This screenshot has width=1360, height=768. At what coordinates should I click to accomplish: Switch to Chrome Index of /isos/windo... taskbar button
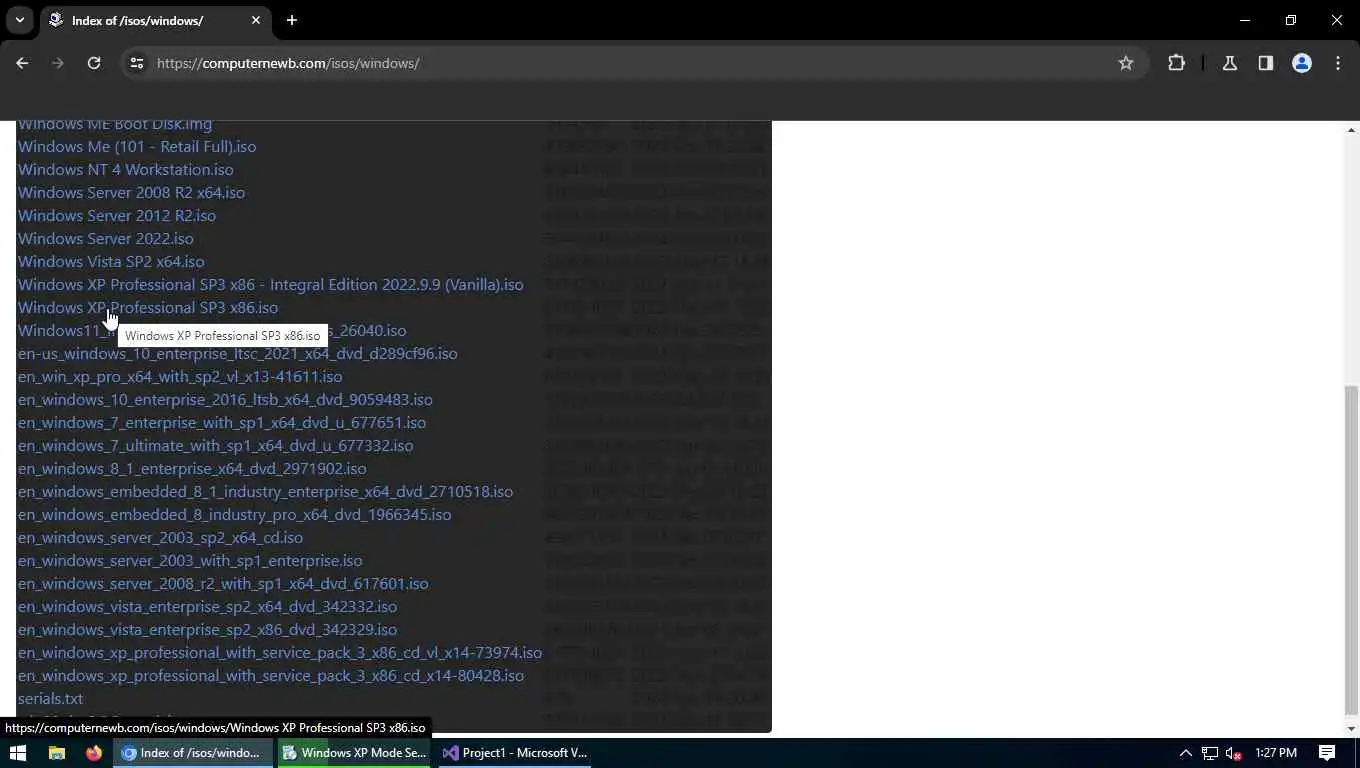pyautogui.click(x=192, y=753)
